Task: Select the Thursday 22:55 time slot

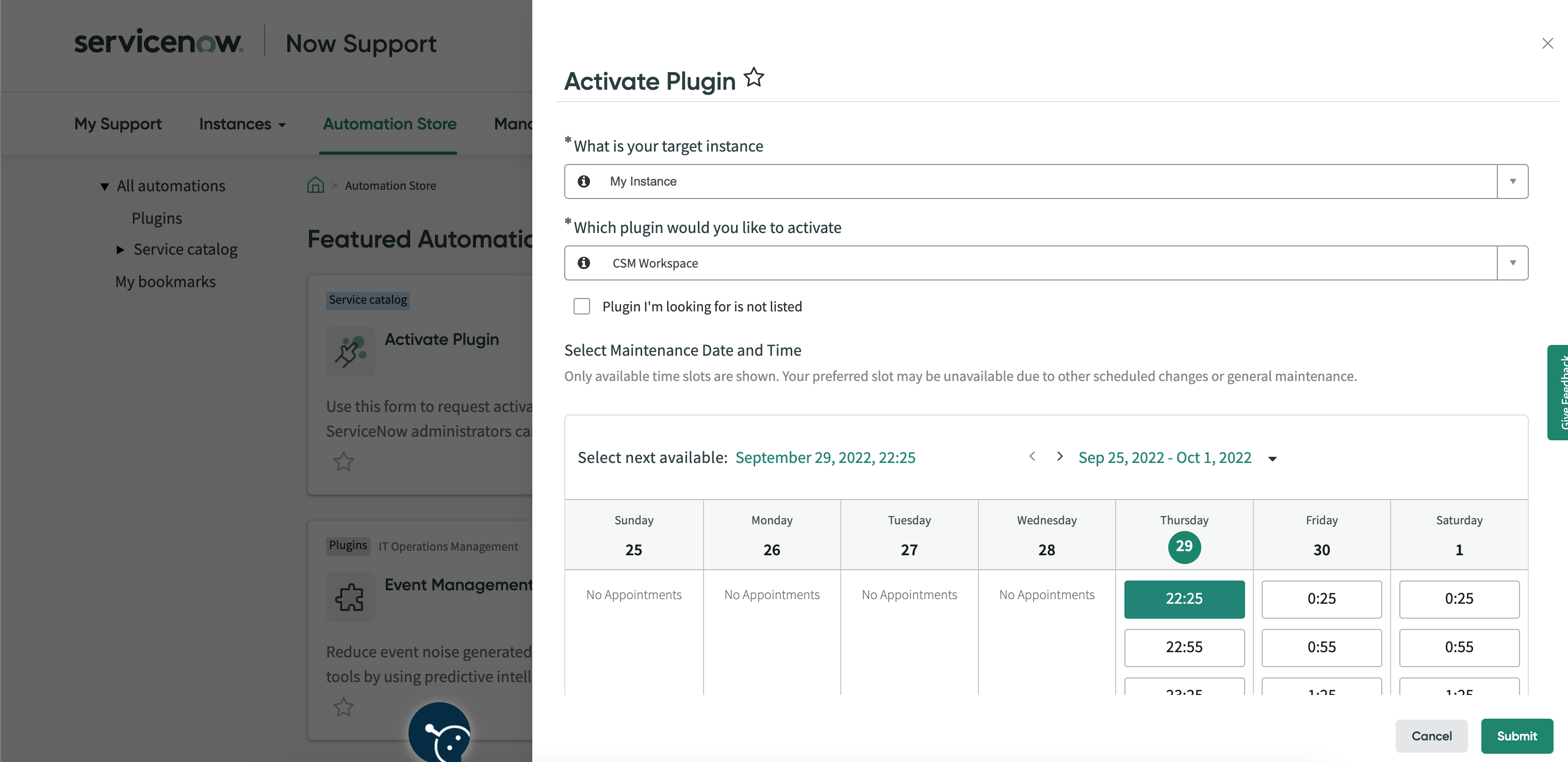Action: click(1184, 647)
